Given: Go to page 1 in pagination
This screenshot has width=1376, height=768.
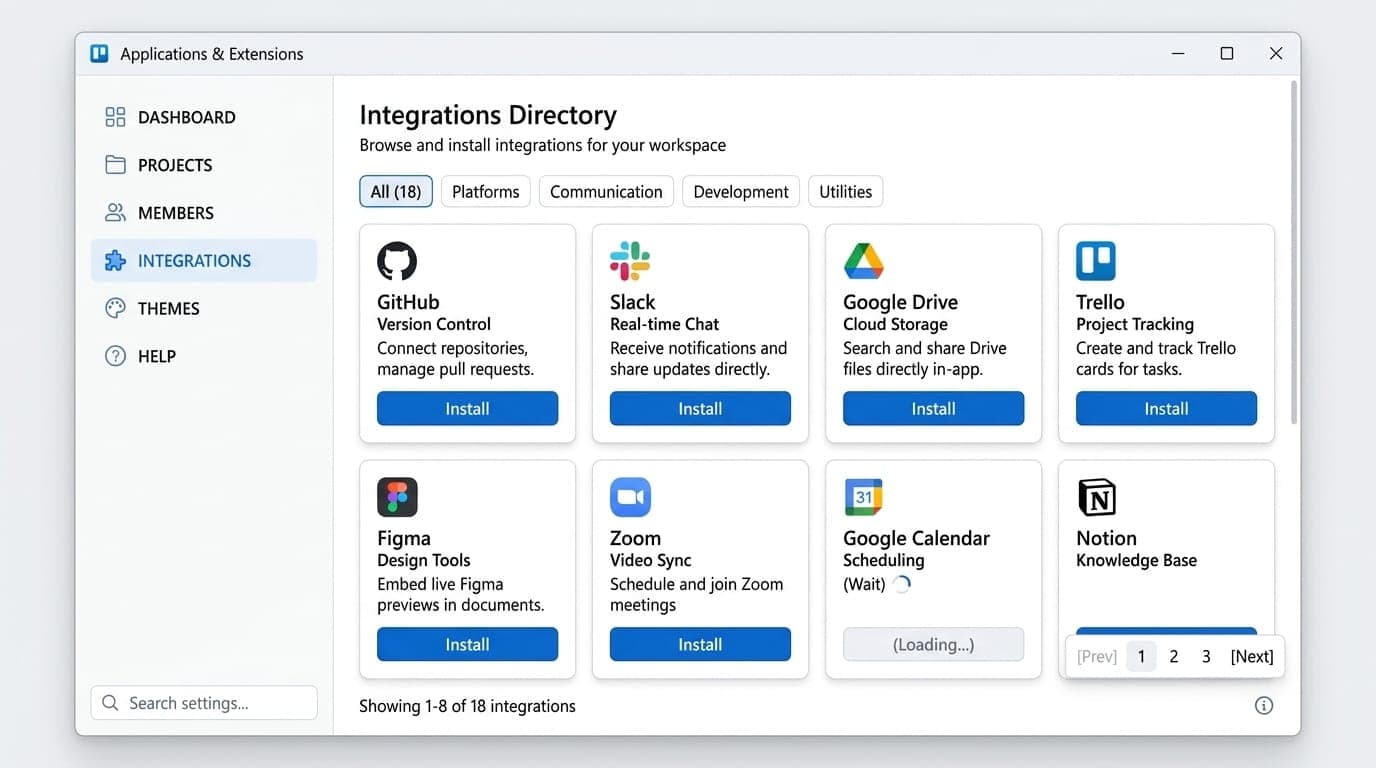Looking at the screenshot, I should [x=1141, y=657].
